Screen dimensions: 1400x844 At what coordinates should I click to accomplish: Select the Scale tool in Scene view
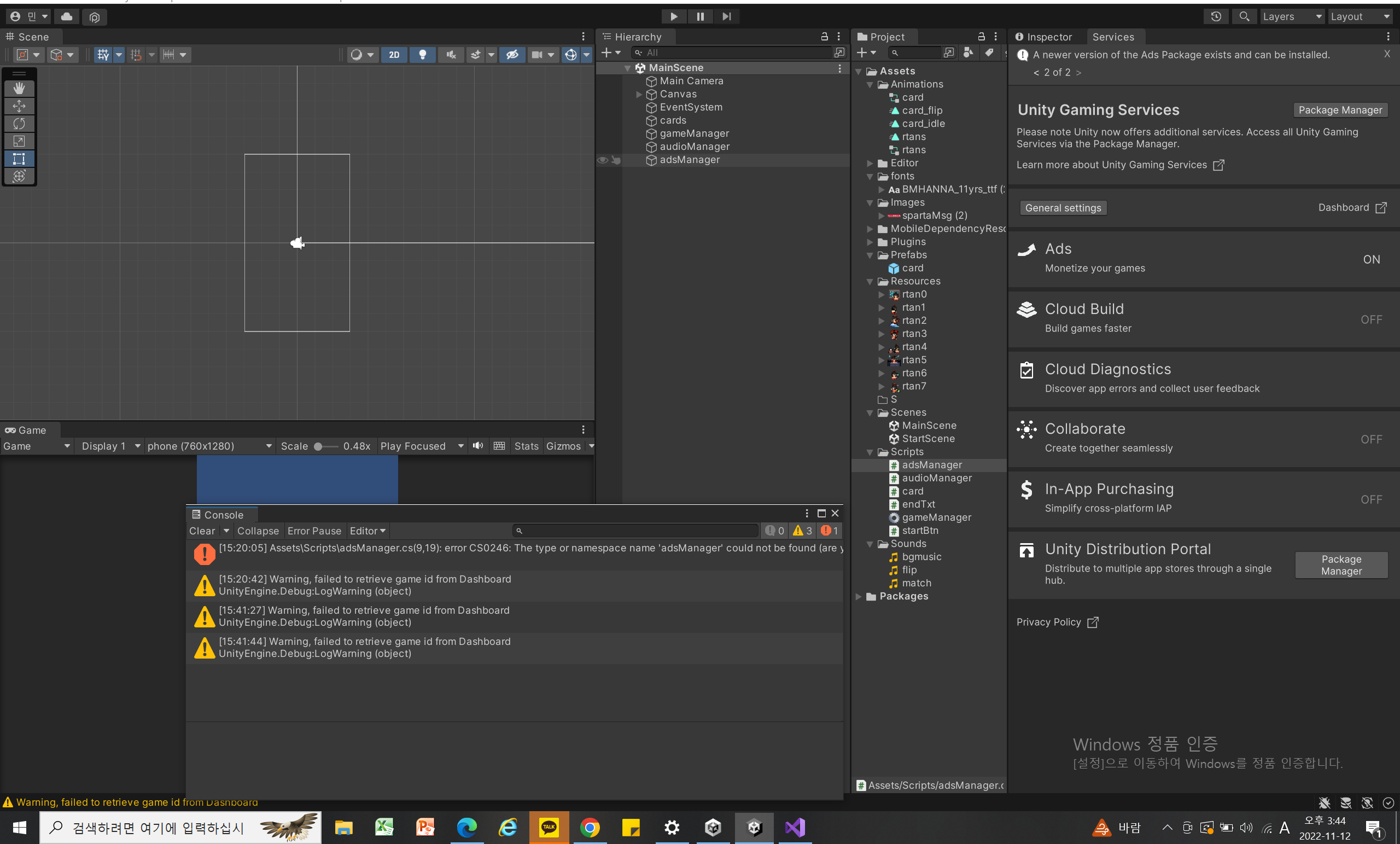pyautogui.click(x=19, y=141)
